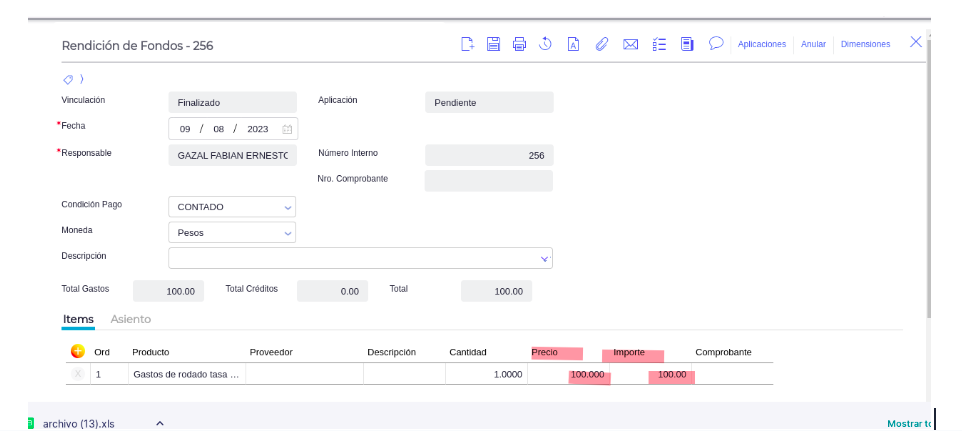Open the paperclip attachments icon
962x431 pixels.
click(602, 44)
